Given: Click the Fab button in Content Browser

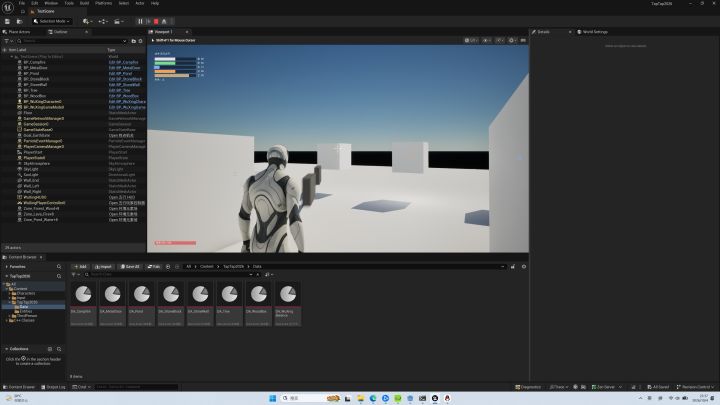Looking at the screenshot, I should [x=154, y=266].
